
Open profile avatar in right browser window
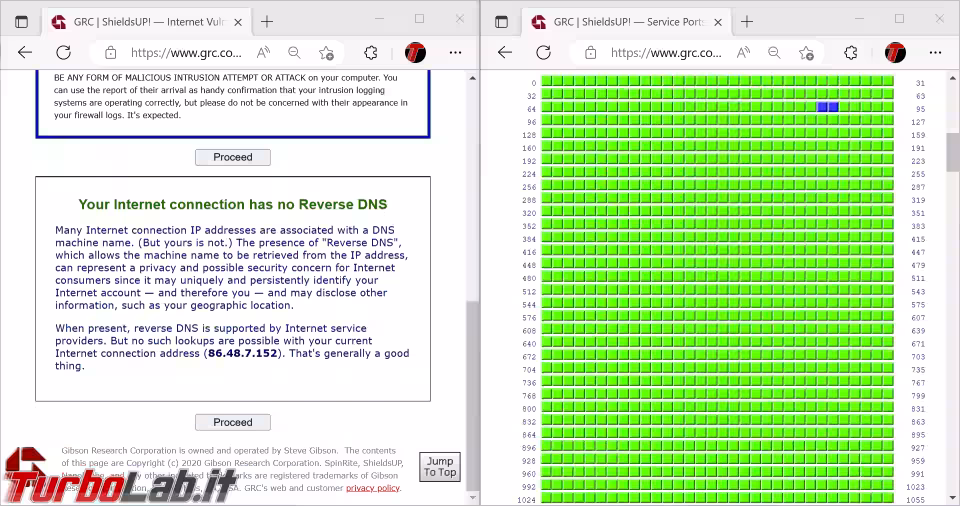(x=895, y=53)
